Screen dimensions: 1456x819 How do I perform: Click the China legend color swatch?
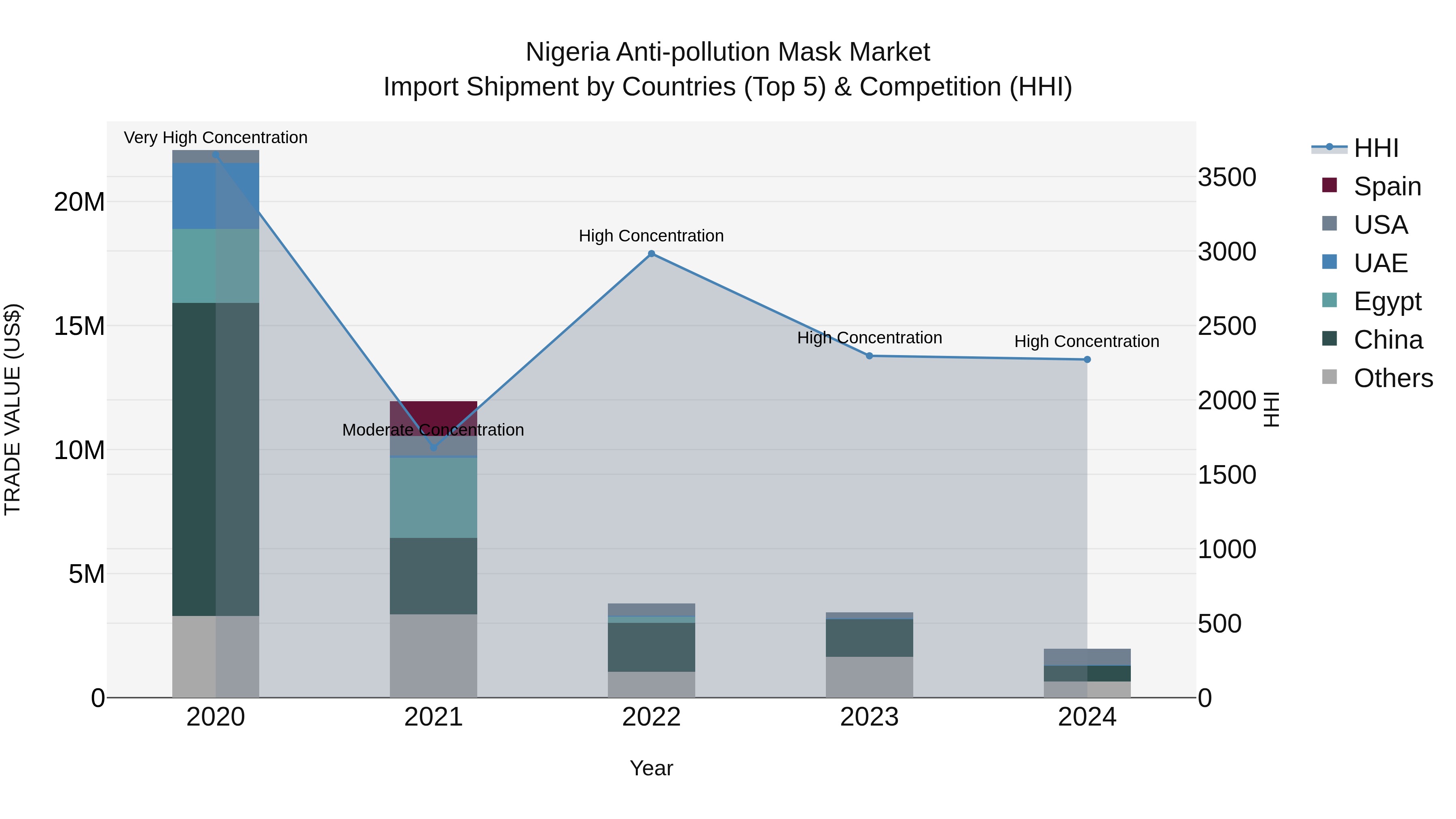click(1329, 339)
